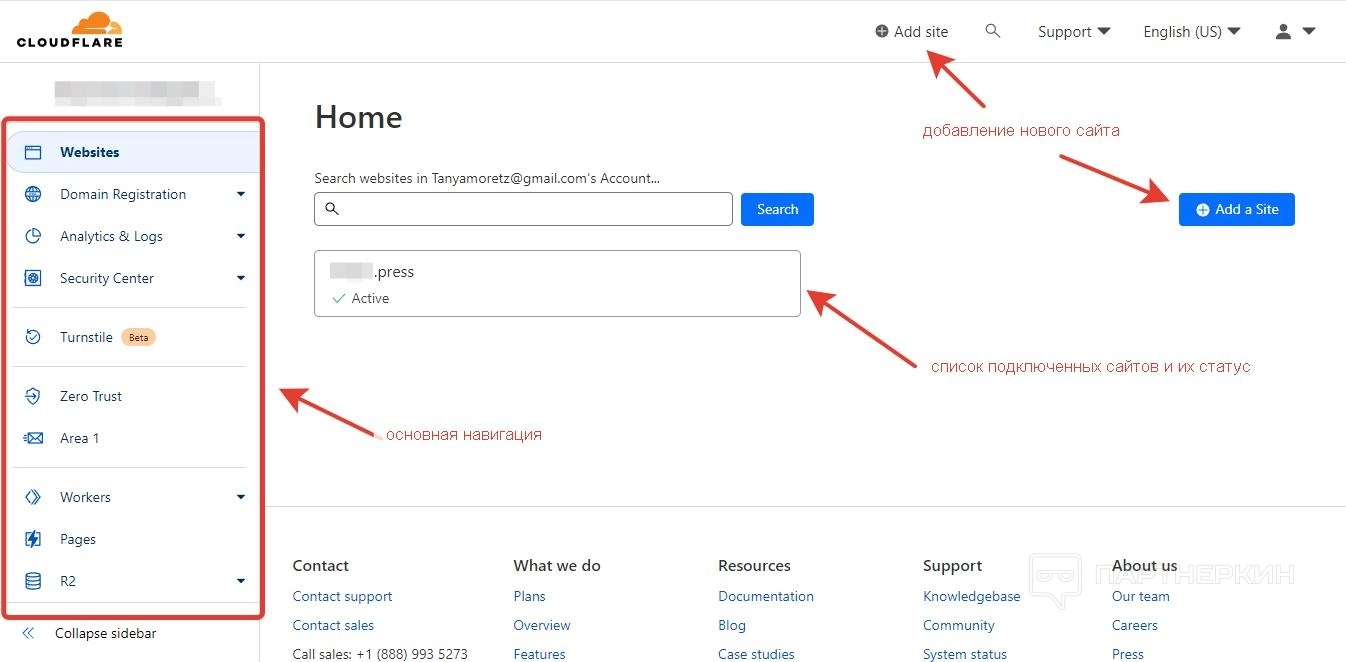Select Websites in the sidebar
The image size is (1346, 662).
[x=89, y=152]
